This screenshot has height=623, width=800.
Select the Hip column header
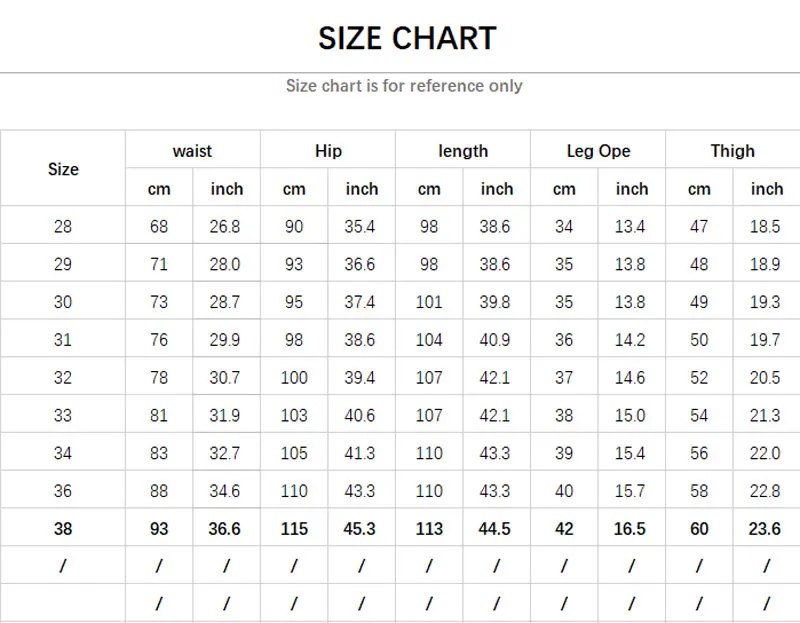[328, 151]
